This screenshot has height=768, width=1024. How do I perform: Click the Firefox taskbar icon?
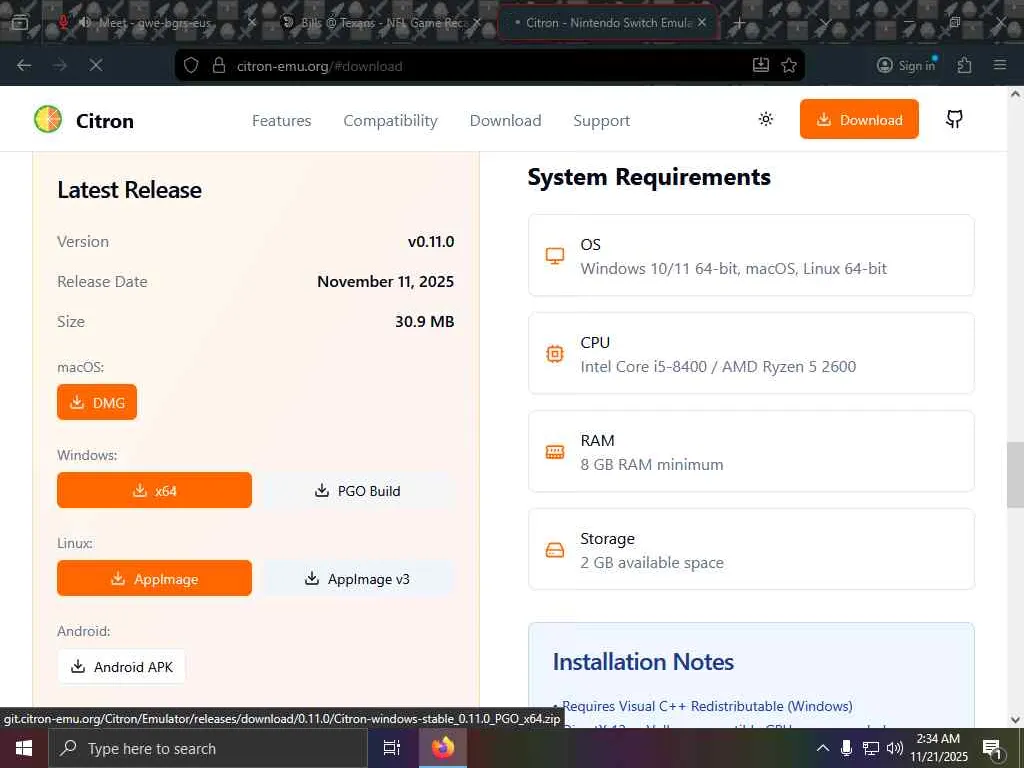click(443, 748)
